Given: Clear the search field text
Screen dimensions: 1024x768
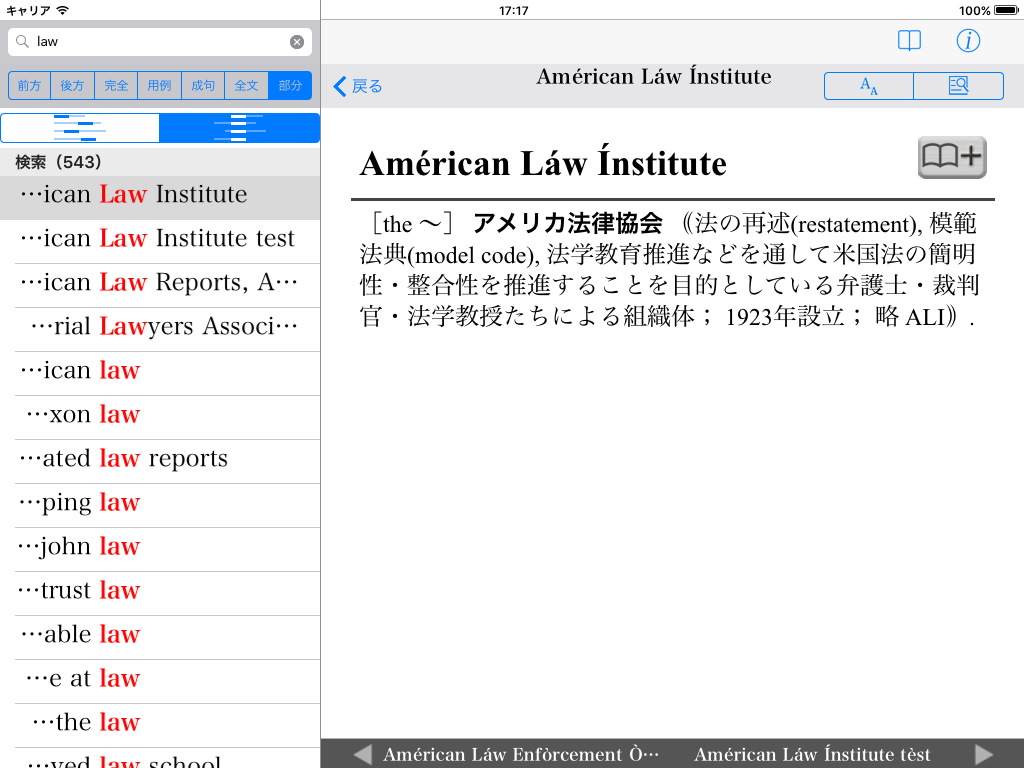Looking at the screenshot, I should coord(297,42).
